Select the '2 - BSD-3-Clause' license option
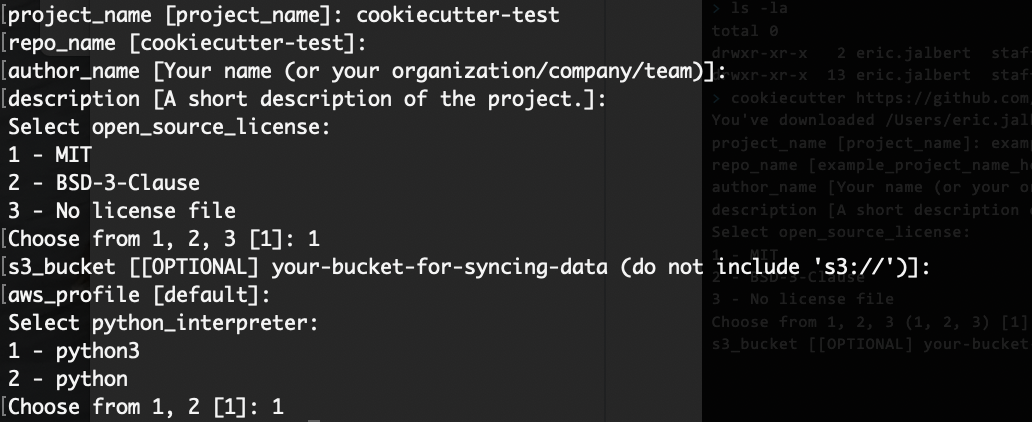 104,183
